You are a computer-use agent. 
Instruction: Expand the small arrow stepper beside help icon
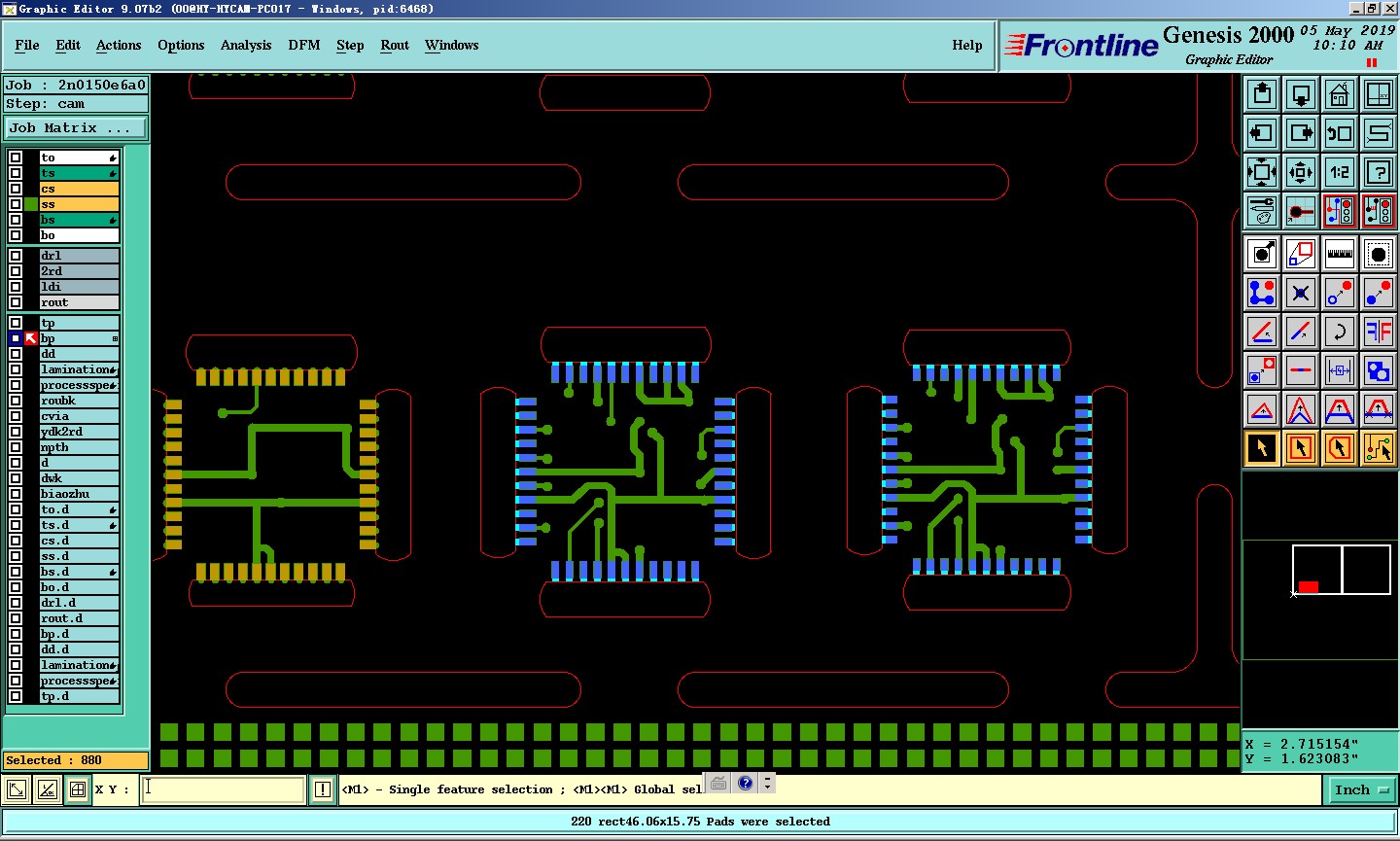[x=768, y=783]
